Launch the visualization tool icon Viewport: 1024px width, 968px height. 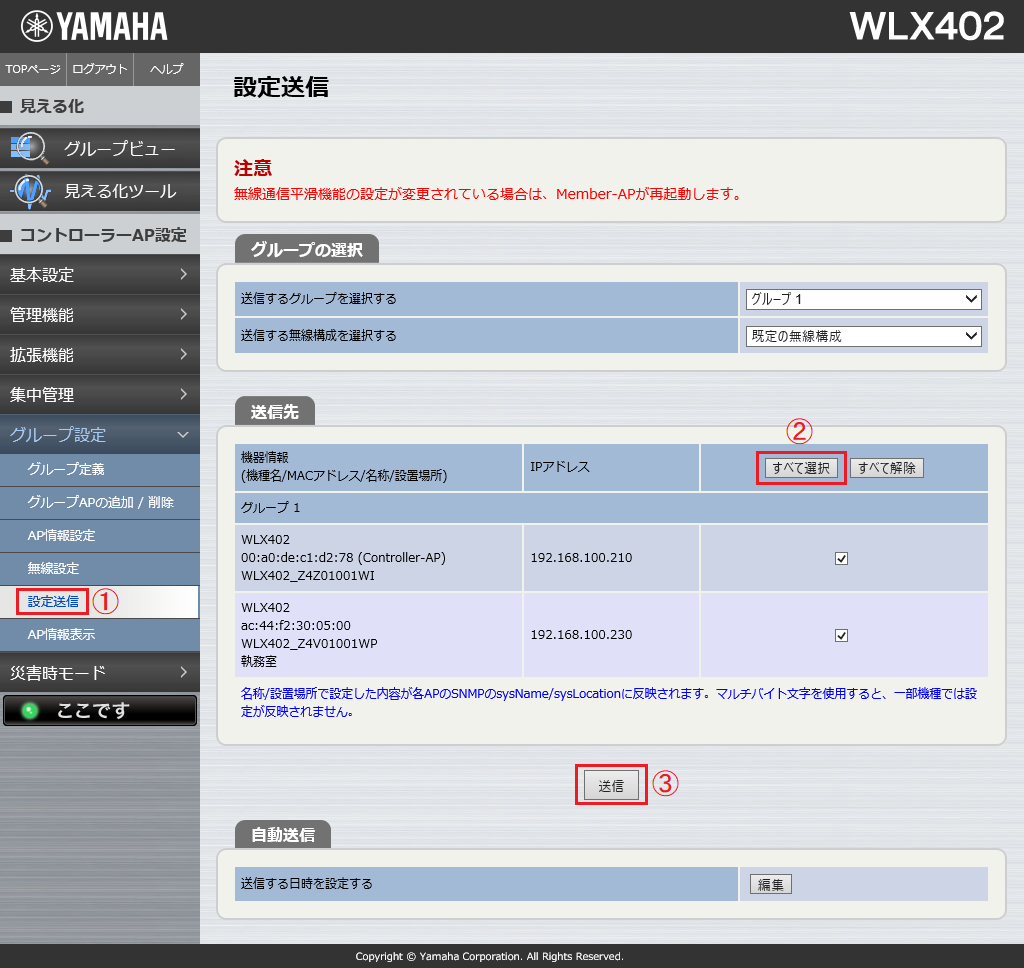(x=29, y=190)
